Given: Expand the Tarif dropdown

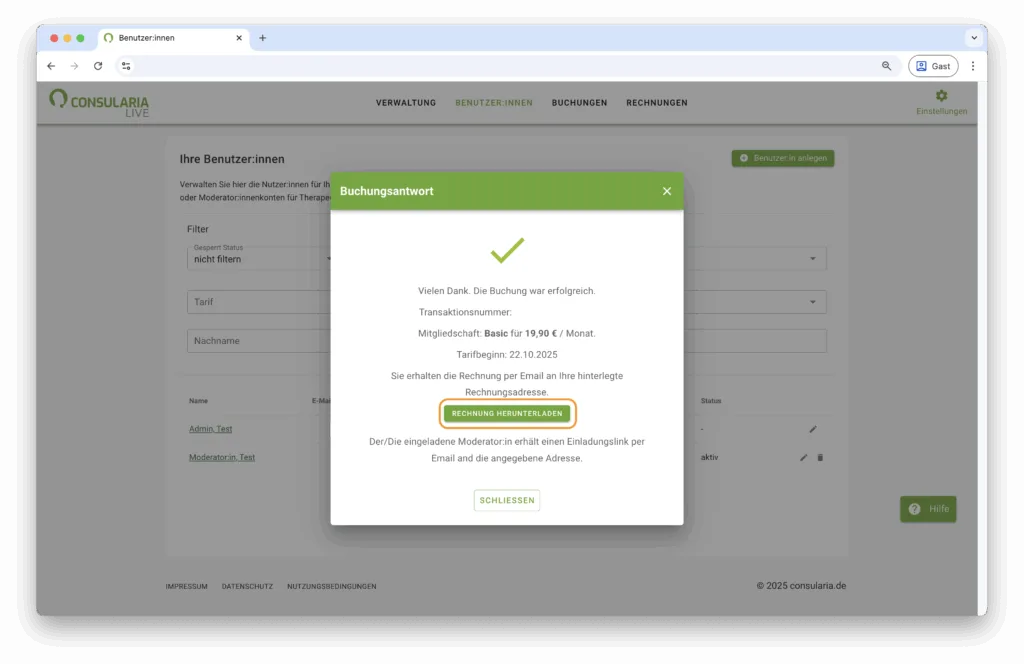Looking at the screenshot, I should (x=260, y=301).
